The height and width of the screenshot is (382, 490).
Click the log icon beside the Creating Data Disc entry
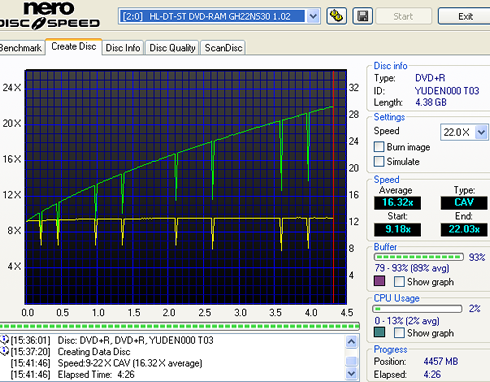click(x=5, y=351)
